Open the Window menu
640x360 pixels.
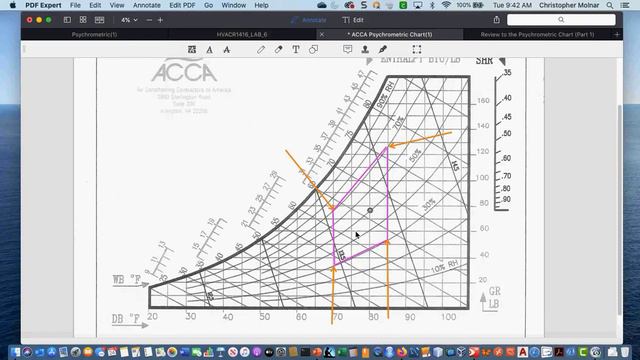233,5
